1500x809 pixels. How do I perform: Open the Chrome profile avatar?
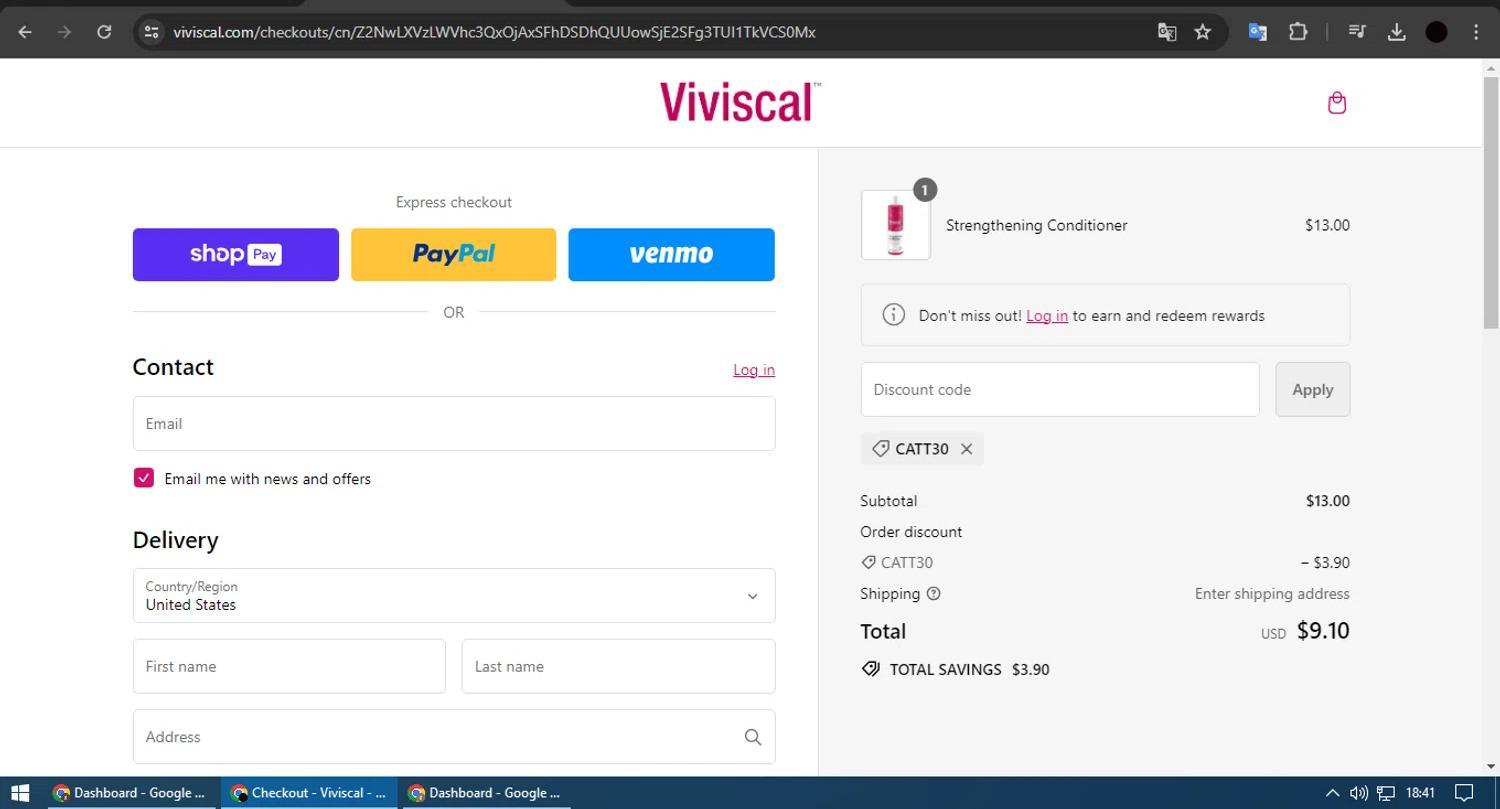(x=1436, y=32)
